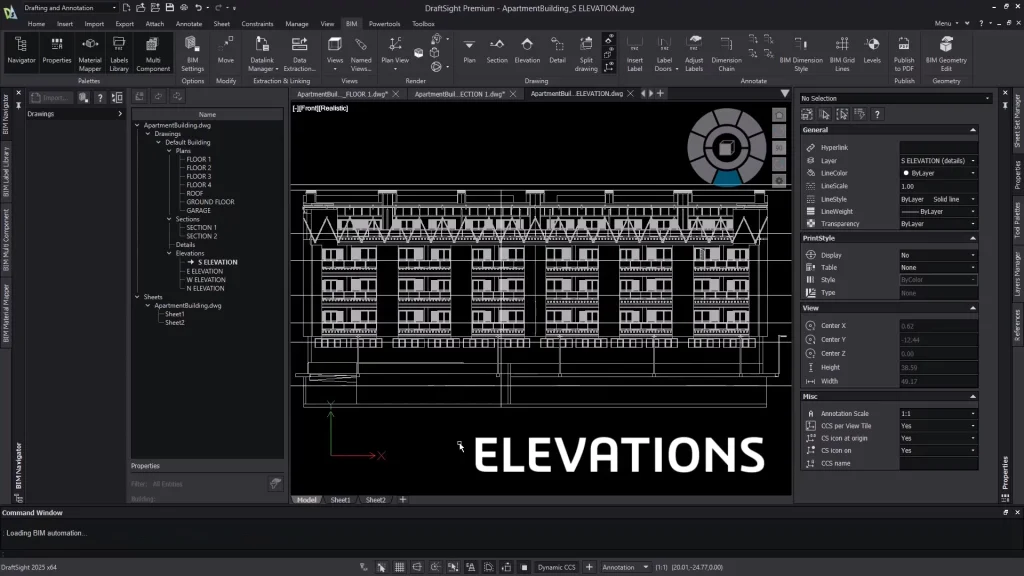Switch to the Sheet1 layout tab
The width and height of the screenshot is (1024, 576).
tap(340, 500)
